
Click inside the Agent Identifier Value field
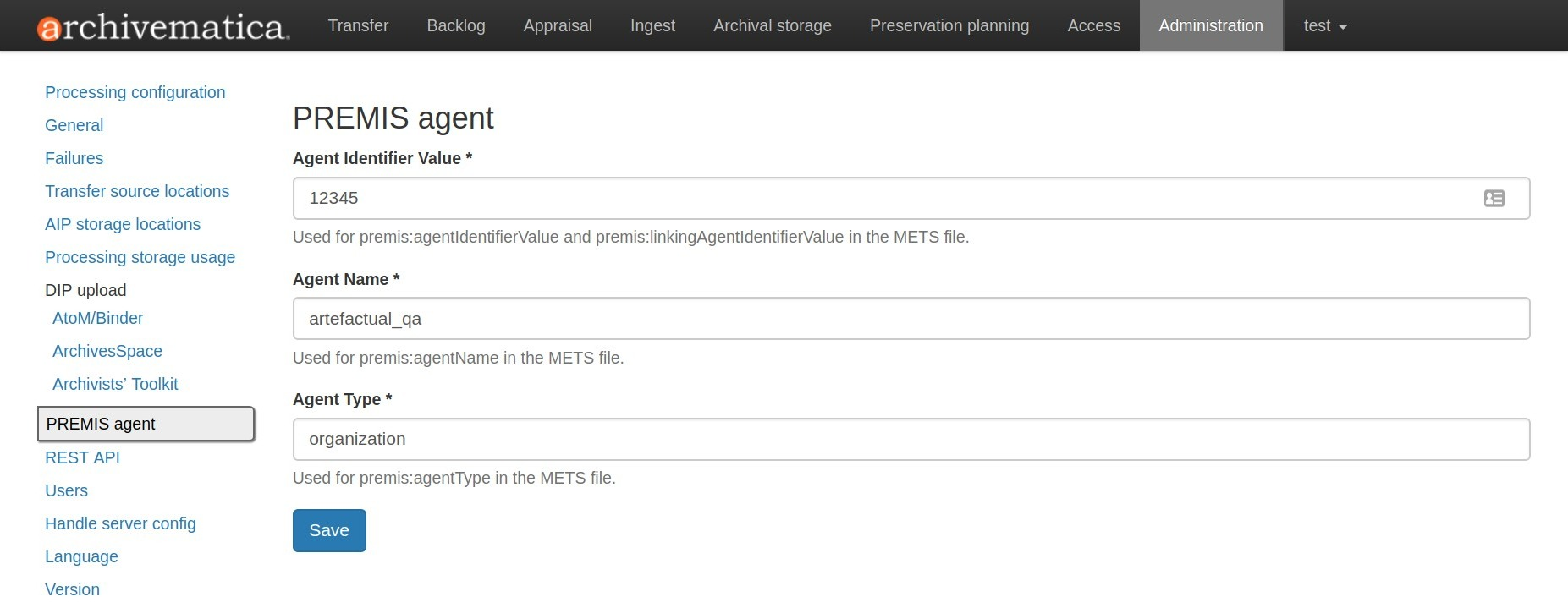point(880,198)
